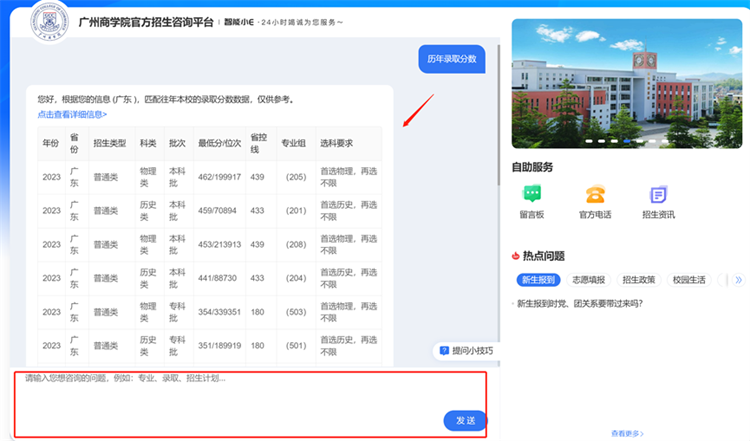Click score cell 462/199917
Viewport: 750px width, 441px height.
[x=219, y=177]
